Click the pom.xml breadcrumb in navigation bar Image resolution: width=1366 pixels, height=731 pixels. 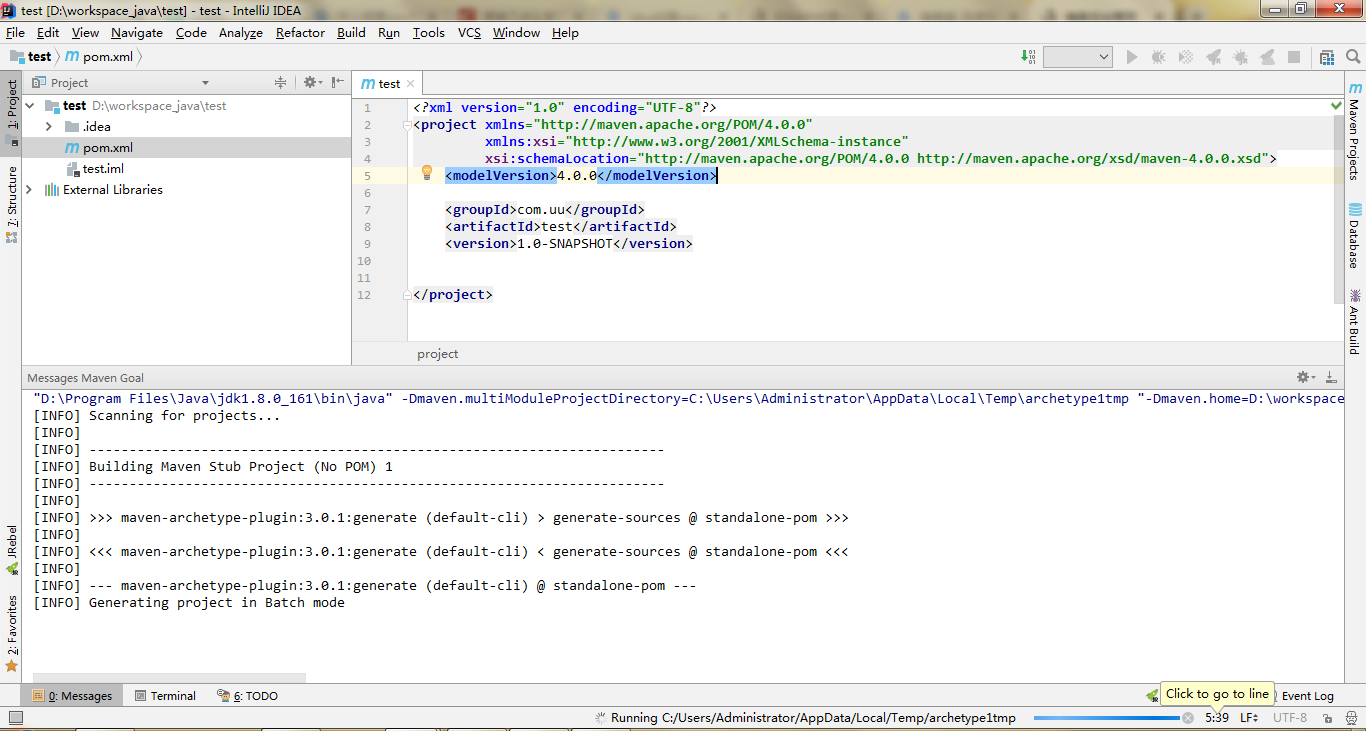pyautogui.click(x=99, y=57)
